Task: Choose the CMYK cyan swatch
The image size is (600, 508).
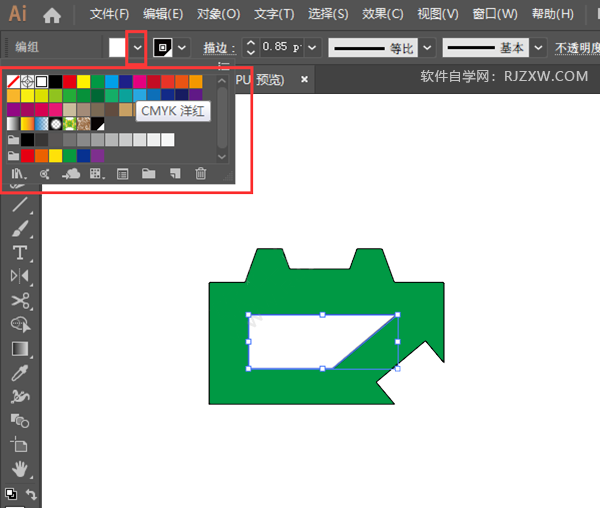Action: 112,81
